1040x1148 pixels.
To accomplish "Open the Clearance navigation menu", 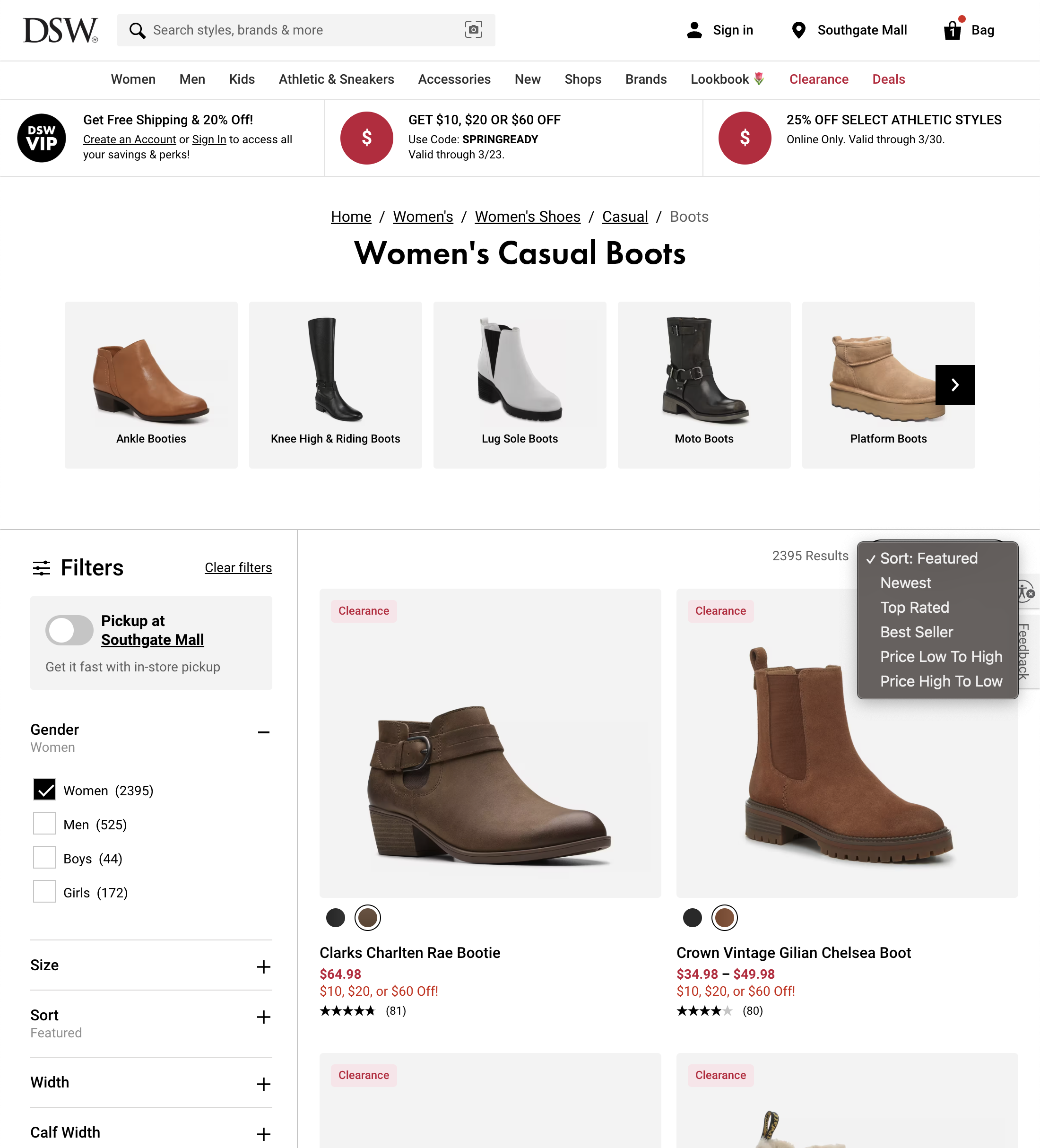I will [x=818, y=79].
